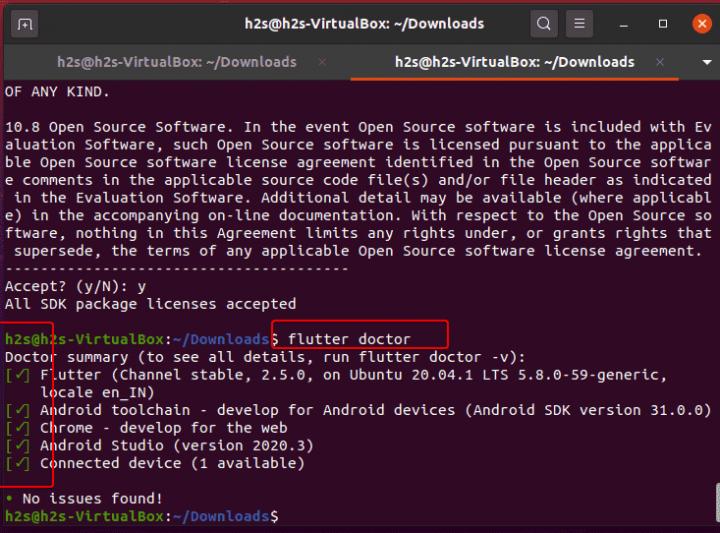Image resolution: width=720 pixels, height=533 pixels.
Task: Select the active second terminal tab
Action: pyautogui.click(x=514, y=62)
